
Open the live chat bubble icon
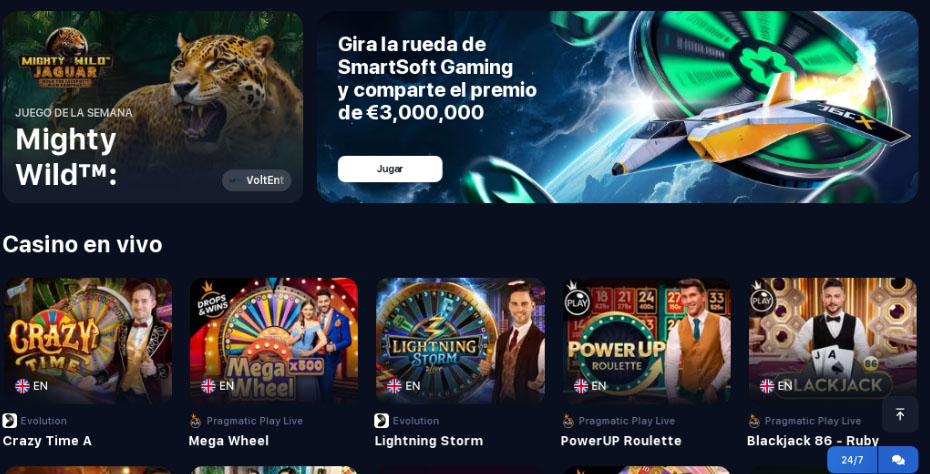898,460
